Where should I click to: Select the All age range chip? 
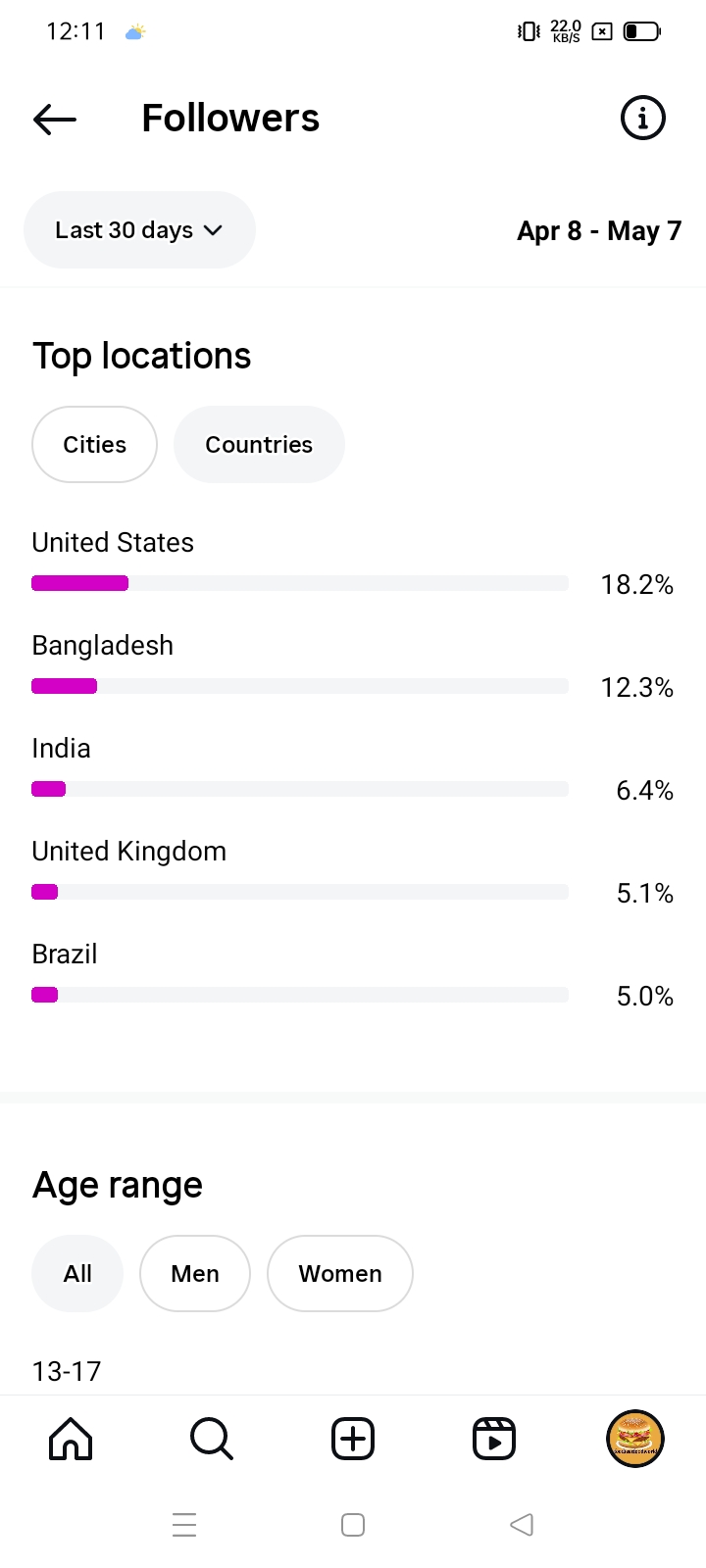pyautogui.click(x=77, y=1273)
